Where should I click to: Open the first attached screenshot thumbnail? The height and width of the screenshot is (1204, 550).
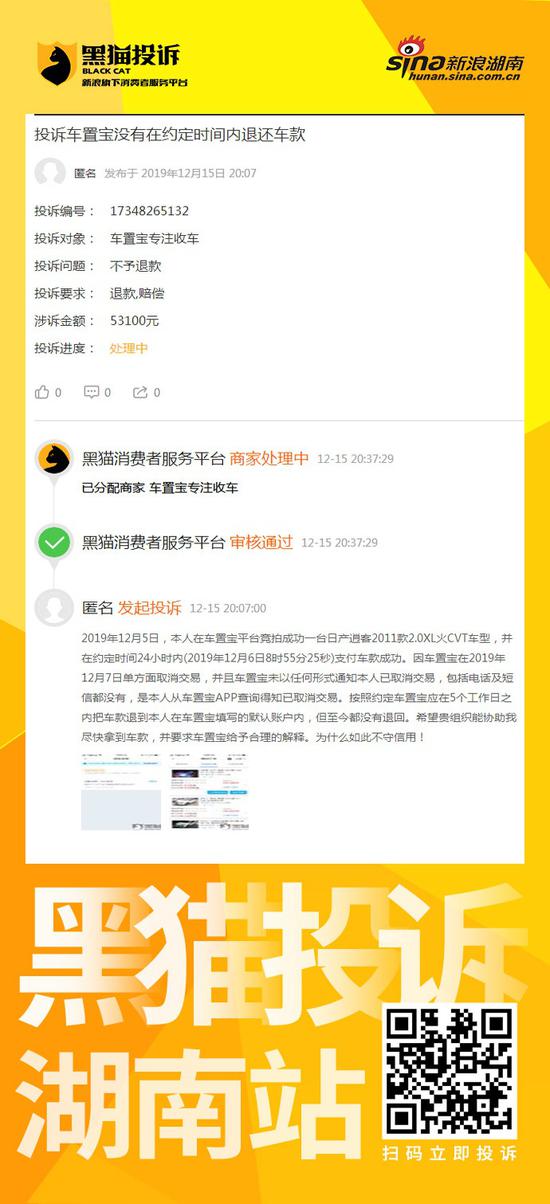(121, 790)
